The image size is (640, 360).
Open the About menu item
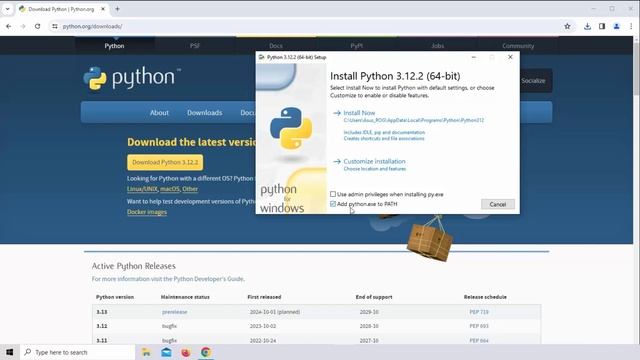click(159, 113)
